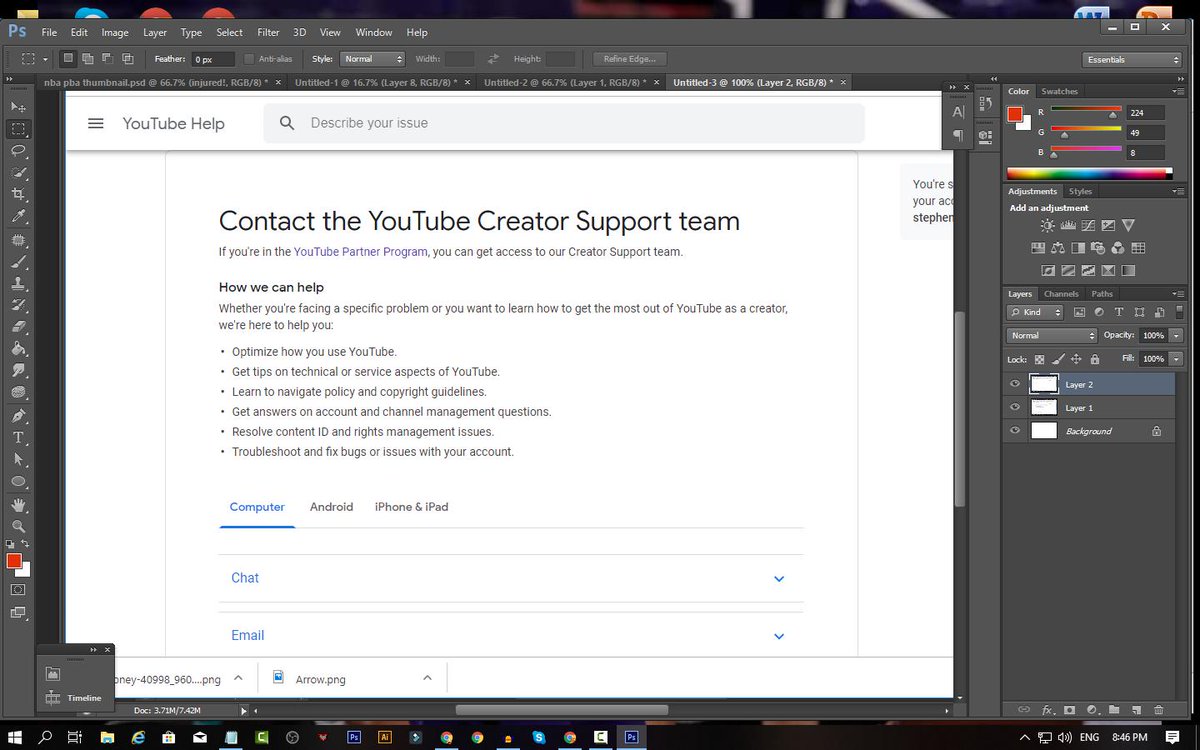Add a Levels adjustment
This screenshot has height=750, width=1200.
coord(1068,225)
